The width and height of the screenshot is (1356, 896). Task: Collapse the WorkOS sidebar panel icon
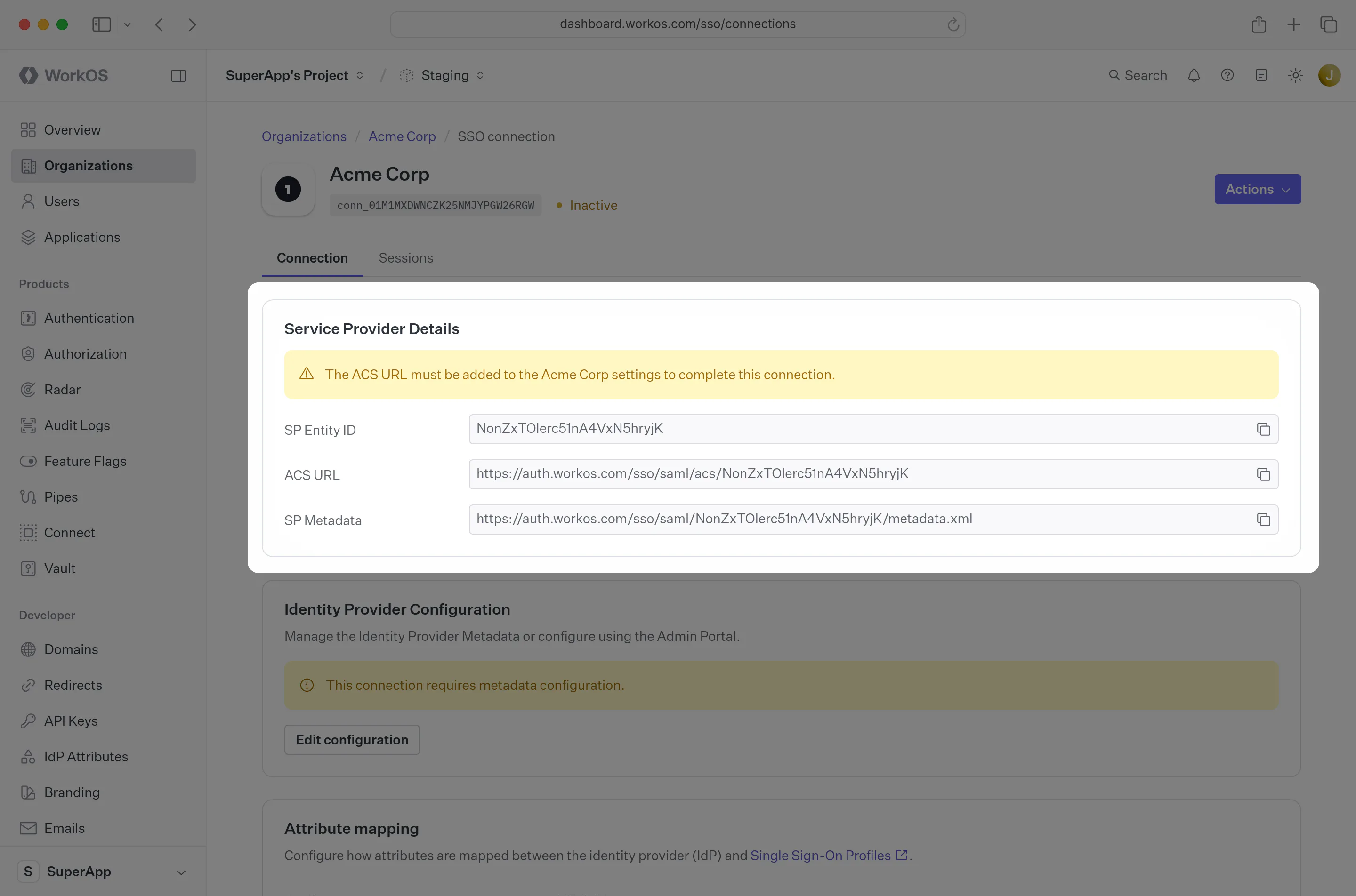(178, 75)
